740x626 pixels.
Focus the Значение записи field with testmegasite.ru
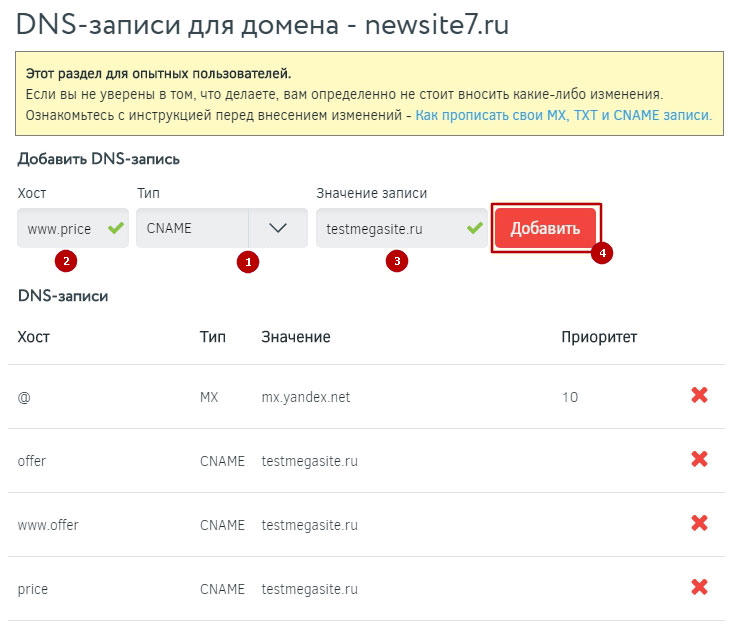(x=388, y=228)
